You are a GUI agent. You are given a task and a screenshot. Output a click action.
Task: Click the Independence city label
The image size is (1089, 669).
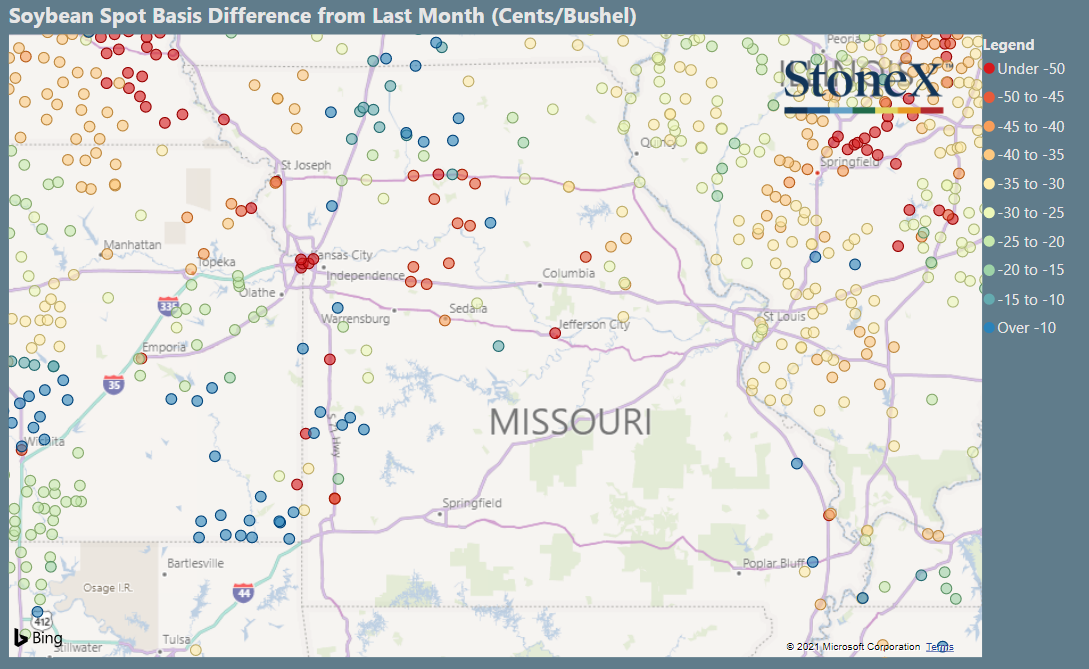(365, 276)
